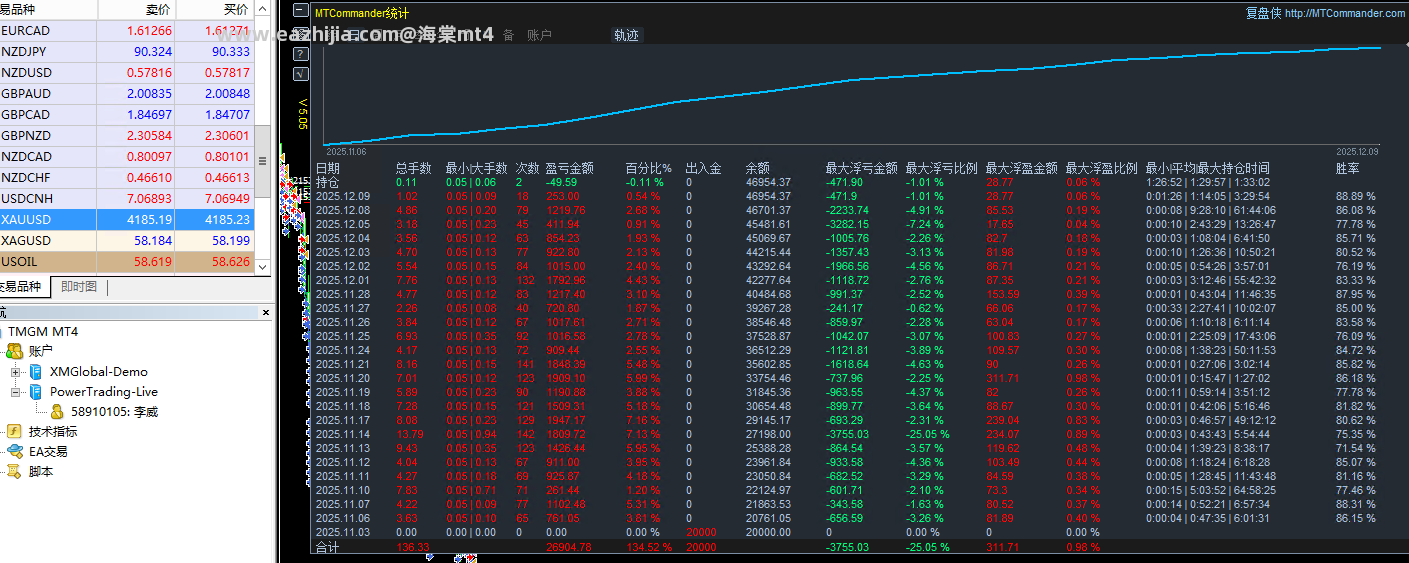Click the balance value 46954.37 in 持仓 row
The height and width of the screenshot is (563, 1409).
[x=768, y=182]
